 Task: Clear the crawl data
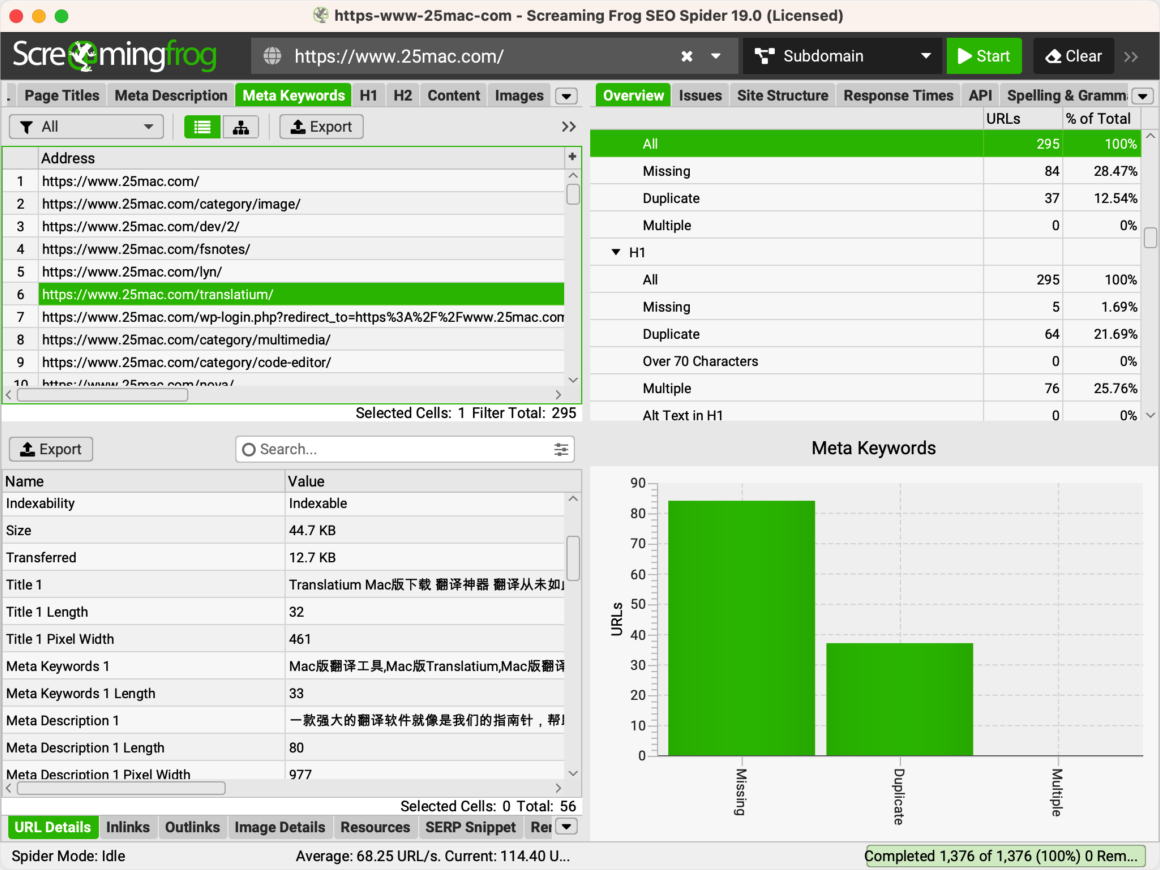pos(1073,56)
